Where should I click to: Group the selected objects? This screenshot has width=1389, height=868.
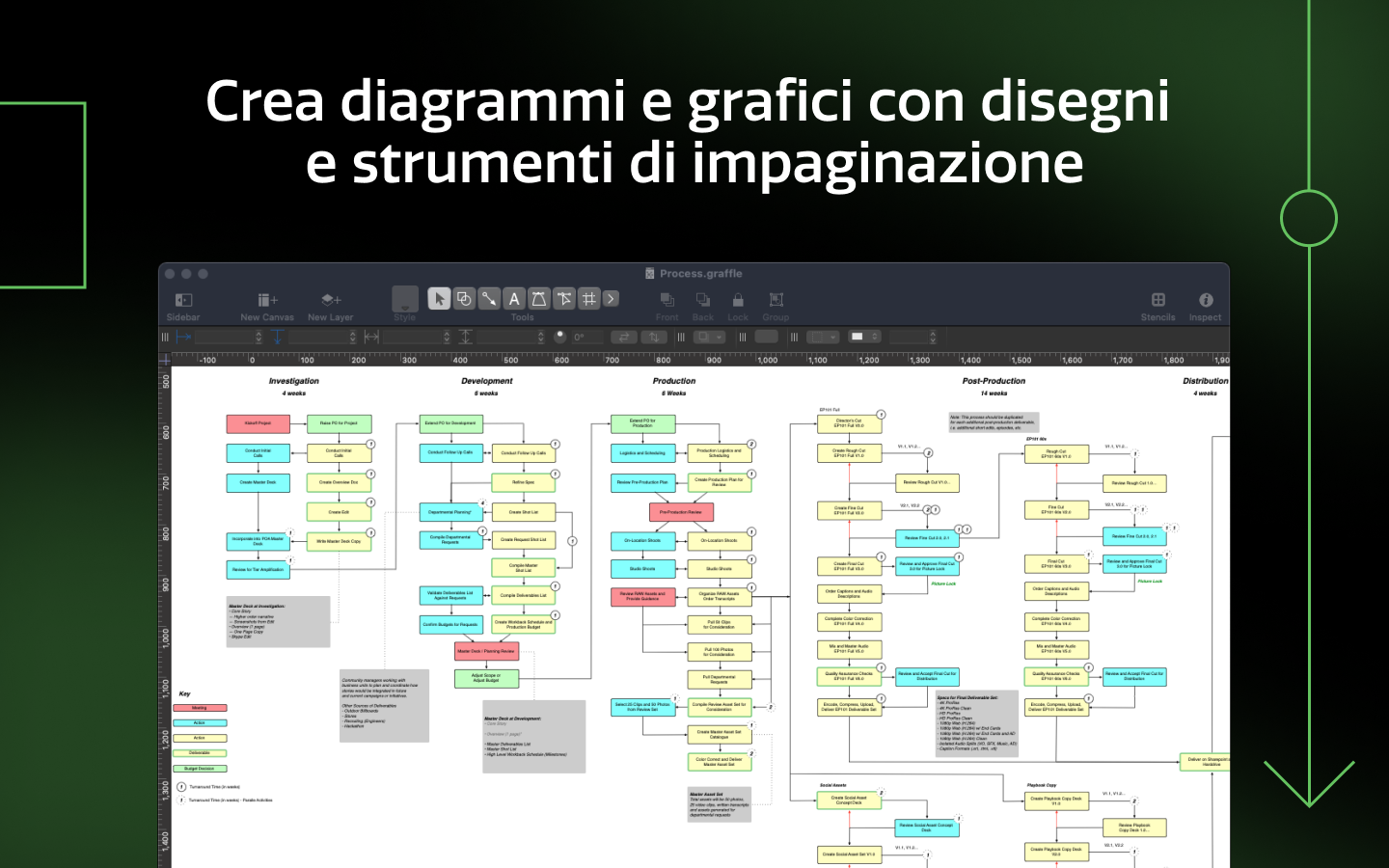776,306
